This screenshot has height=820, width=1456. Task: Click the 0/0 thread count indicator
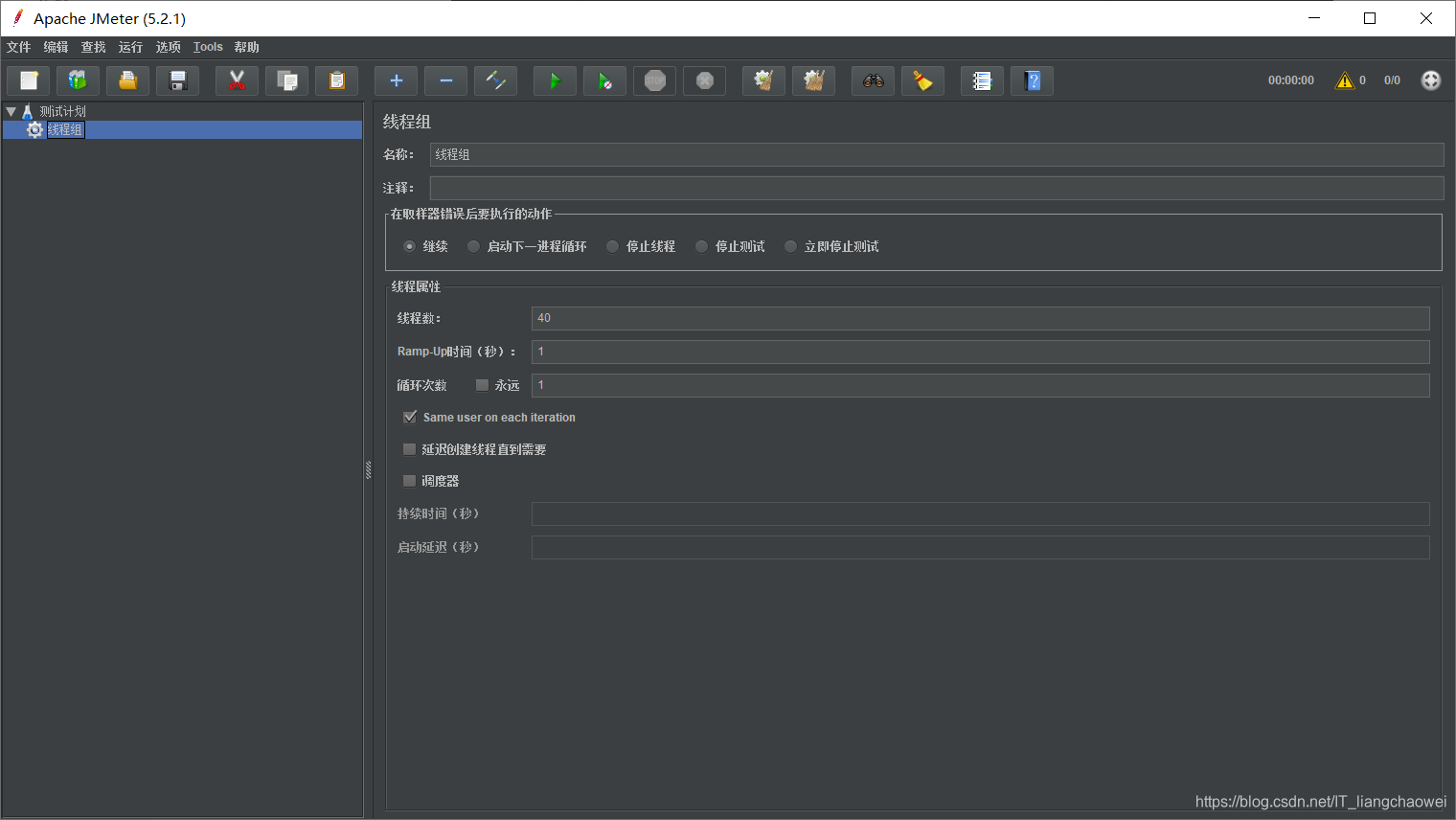1392,80
